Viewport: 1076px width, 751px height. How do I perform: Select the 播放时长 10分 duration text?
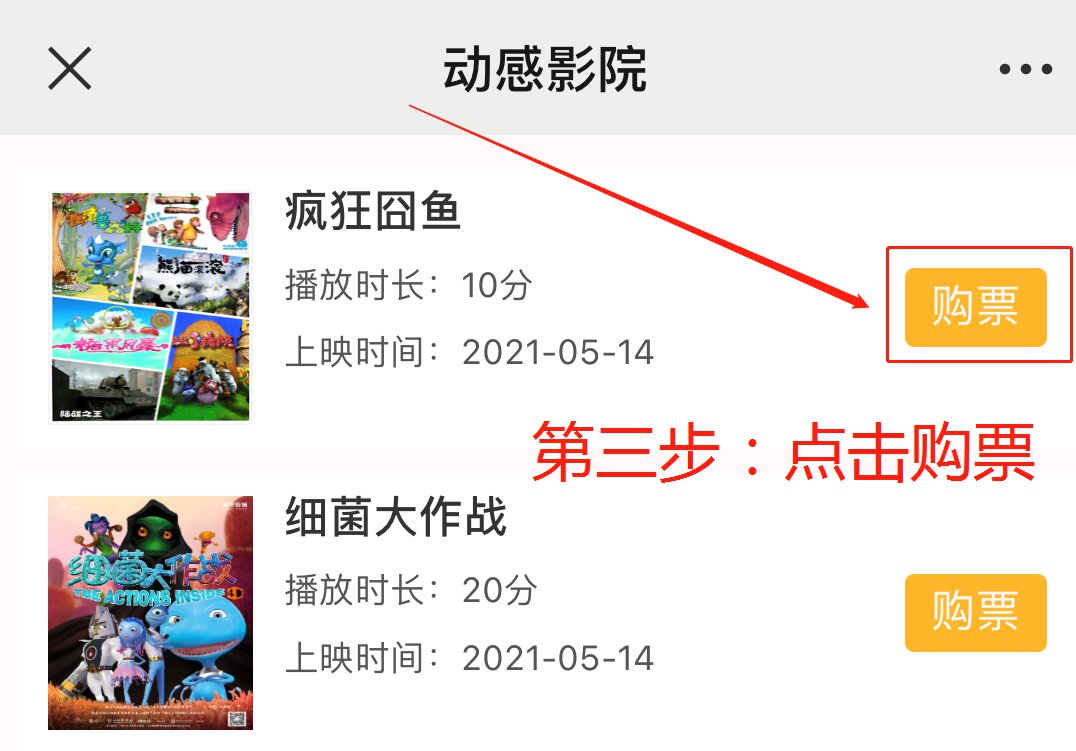(408, 284)
